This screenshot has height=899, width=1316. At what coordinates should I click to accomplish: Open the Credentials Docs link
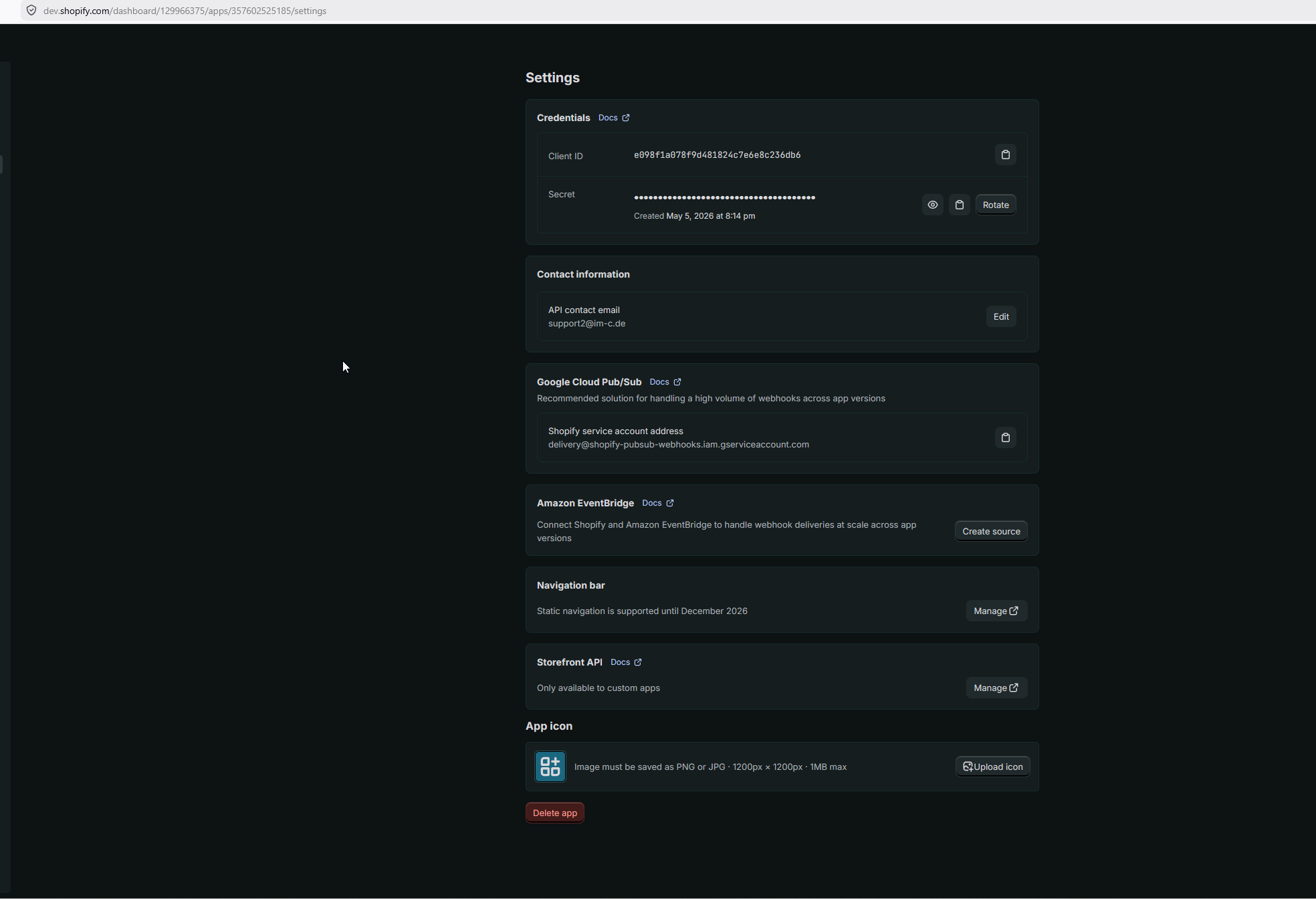pos(614,118)
